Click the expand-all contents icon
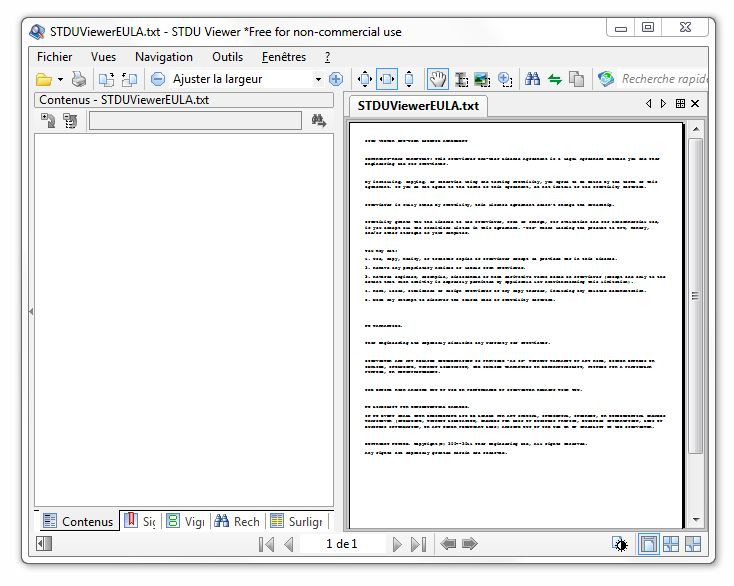 (x=48, y=120)
